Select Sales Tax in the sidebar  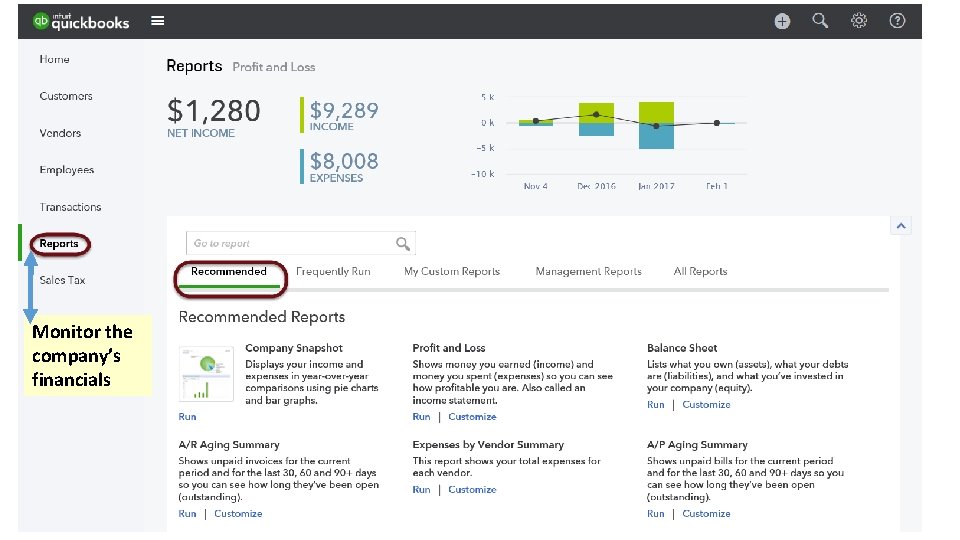click(62, 280)
